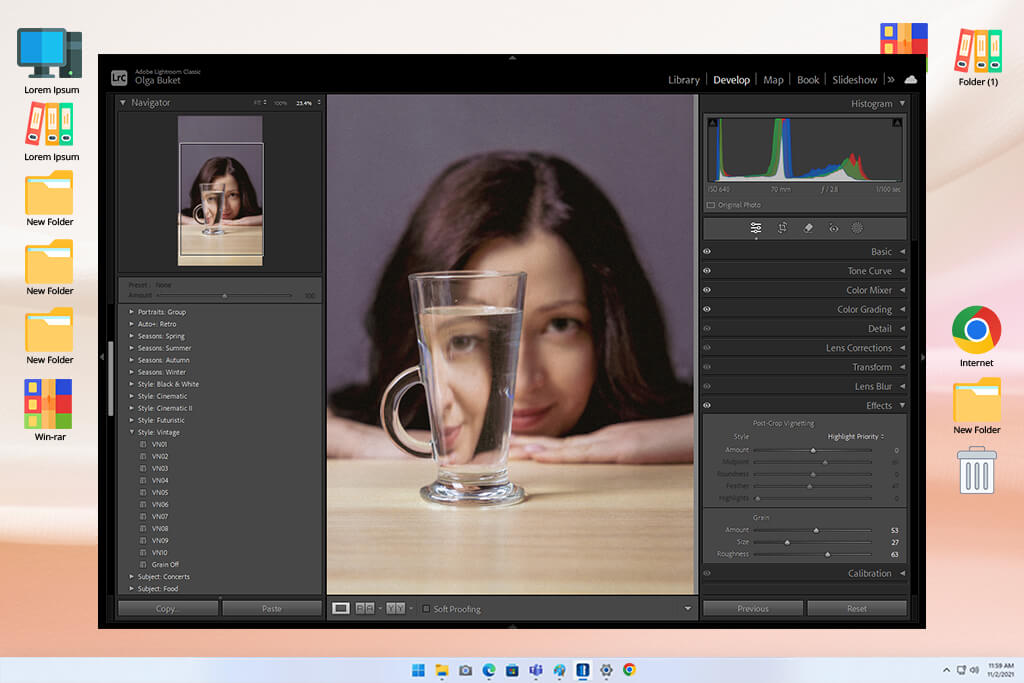Select the Healing eraser tool
The width and height of the screenshot is (1024, 683).
[808, 228]
